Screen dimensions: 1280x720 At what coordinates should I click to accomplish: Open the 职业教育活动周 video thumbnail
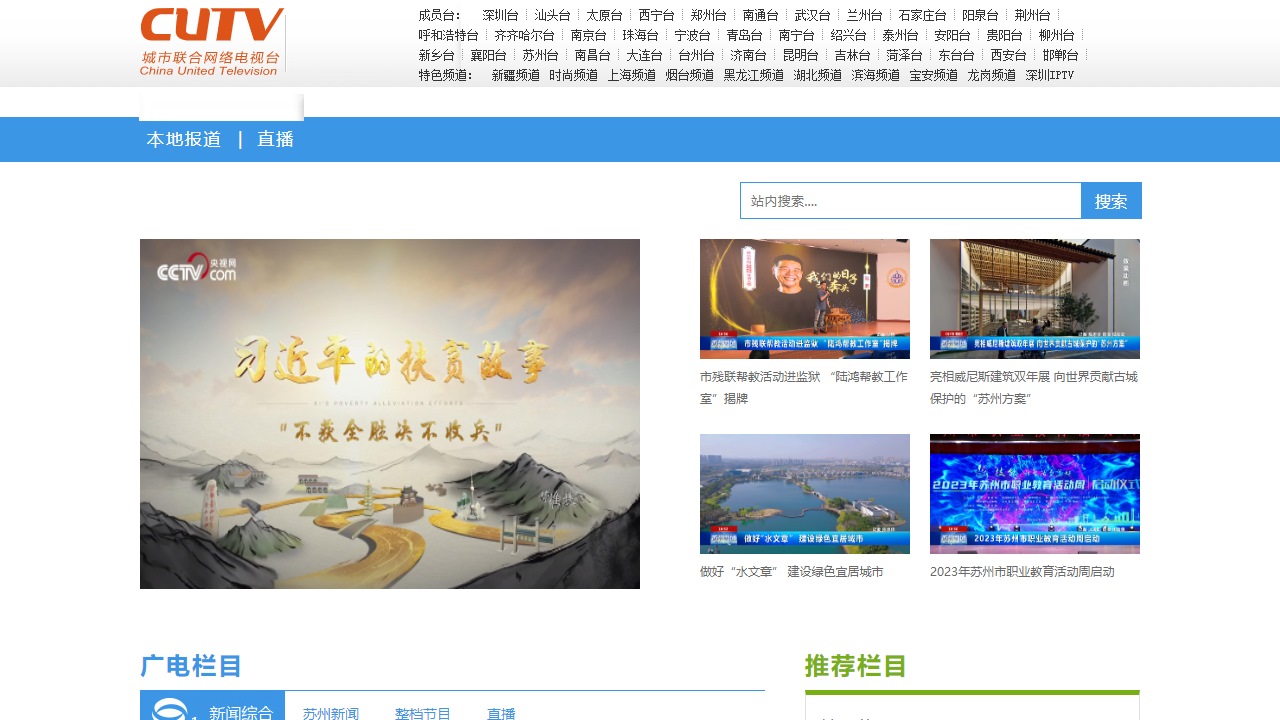tap(1035, 494)
